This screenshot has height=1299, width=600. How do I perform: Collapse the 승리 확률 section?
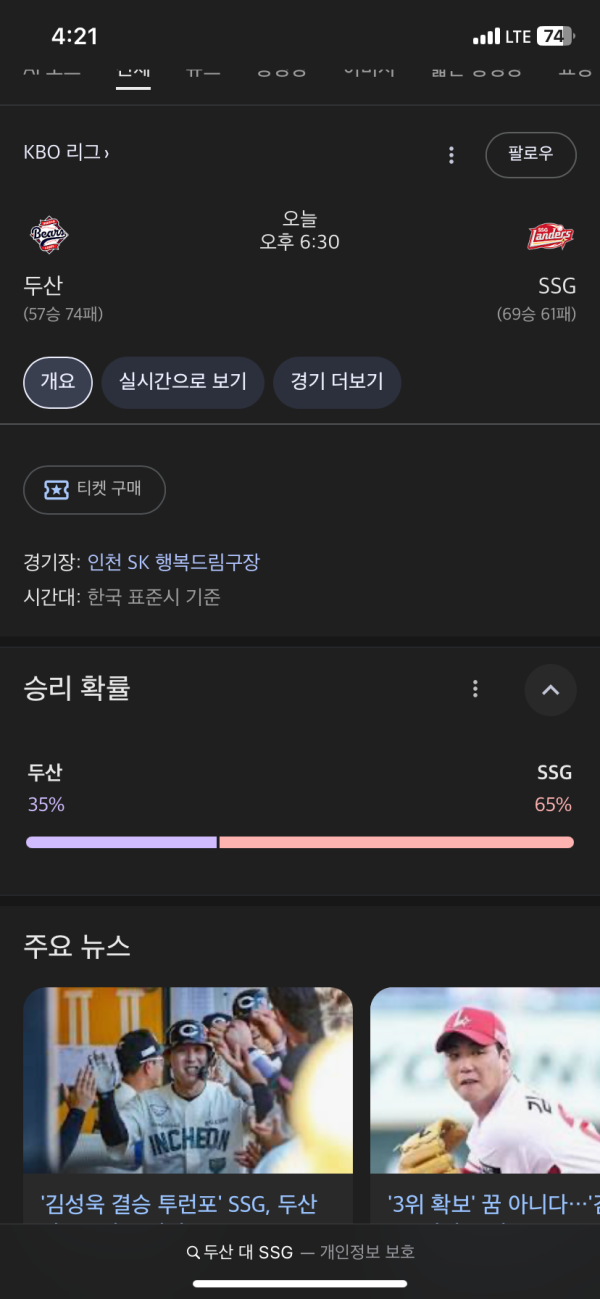pos(550,690)
